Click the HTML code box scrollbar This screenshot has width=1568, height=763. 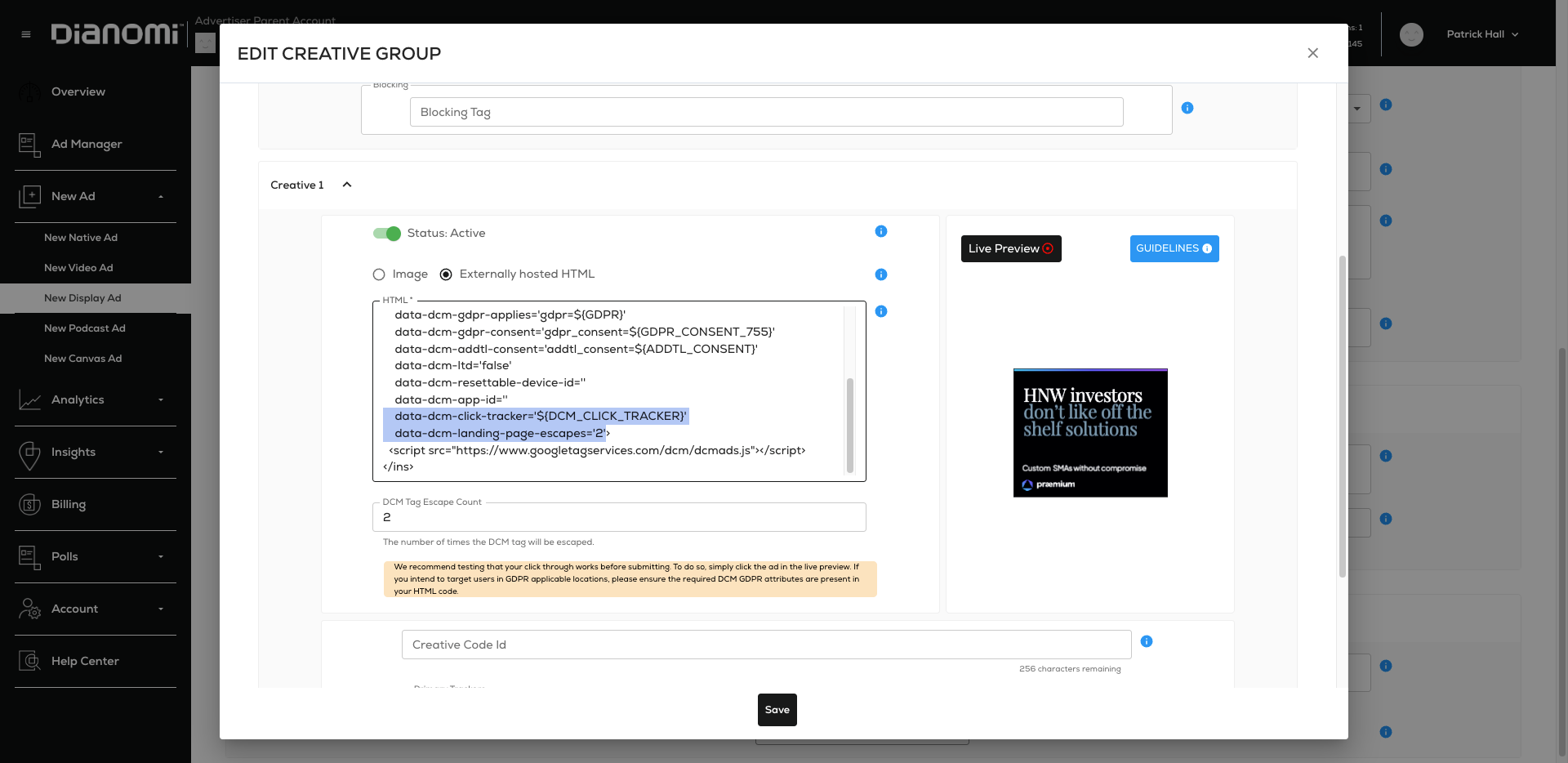pos(850,425)
